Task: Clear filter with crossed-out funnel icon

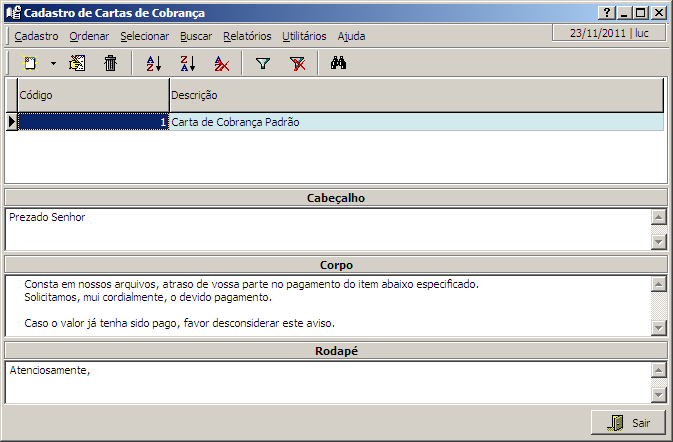Action: (297, 63)
